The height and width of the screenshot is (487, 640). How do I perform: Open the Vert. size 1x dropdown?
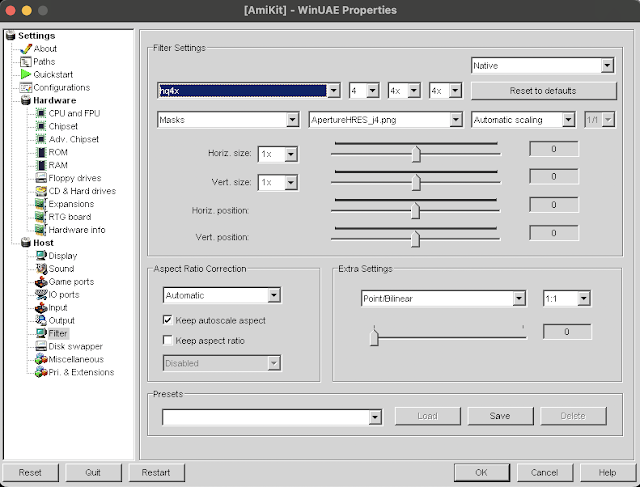tap(291, 182)
